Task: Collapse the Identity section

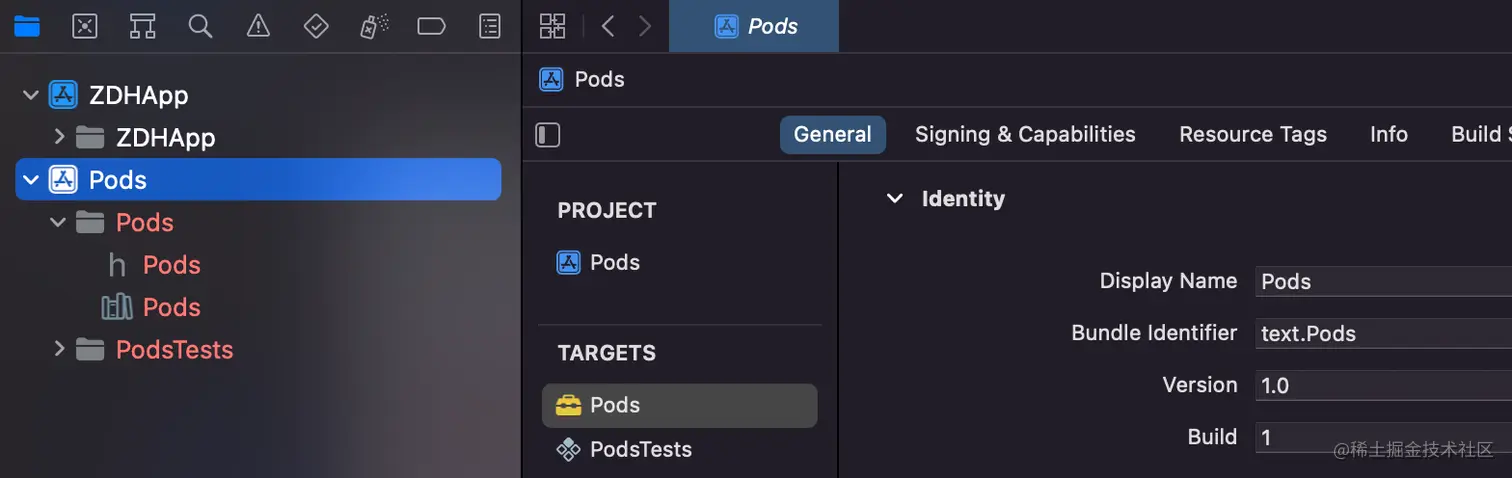Action: 894,199
